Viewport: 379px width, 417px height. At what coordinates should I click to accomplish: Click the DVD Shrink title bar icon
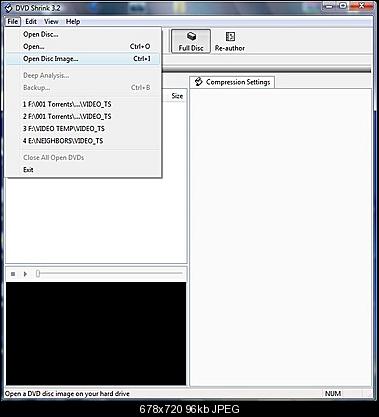click(9, 8)
